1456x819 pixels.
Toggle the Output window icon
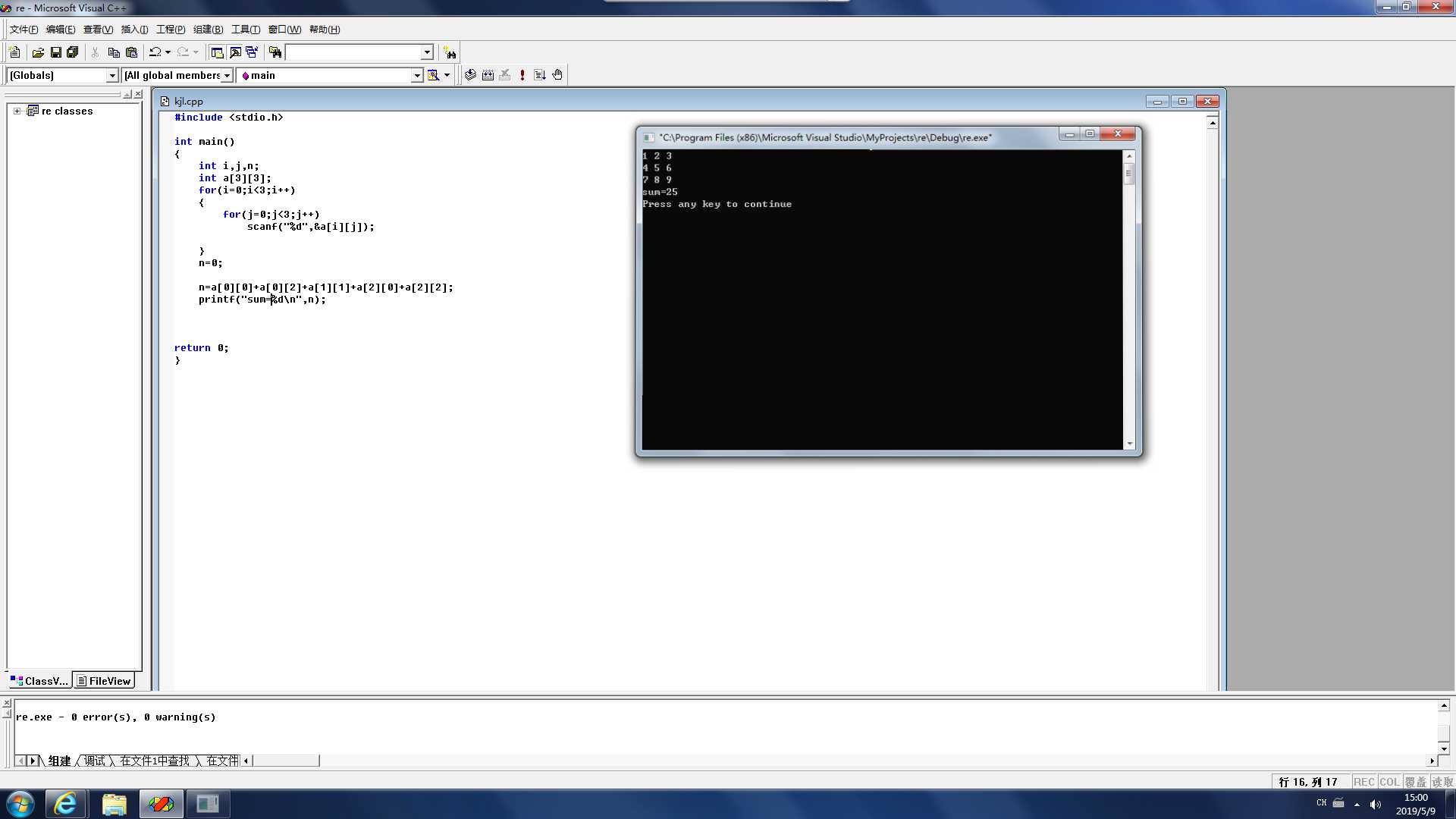tap(235, 52)
